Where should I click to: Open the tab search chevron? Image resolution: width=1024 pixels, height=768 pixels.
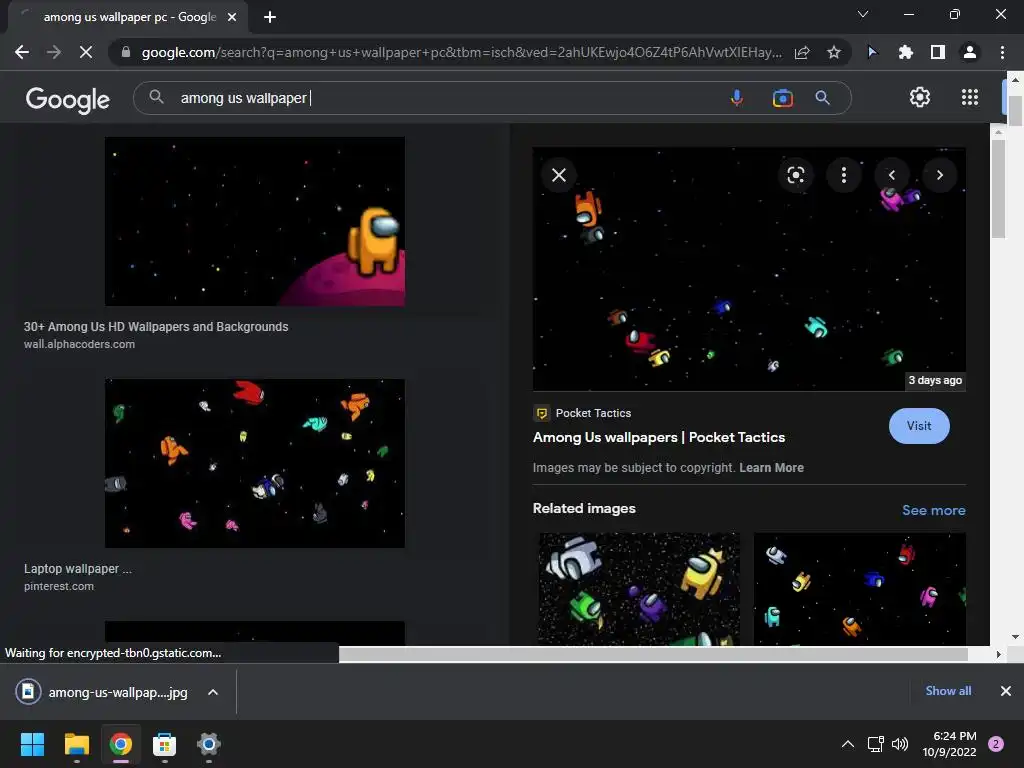click(x=863, y=14)
